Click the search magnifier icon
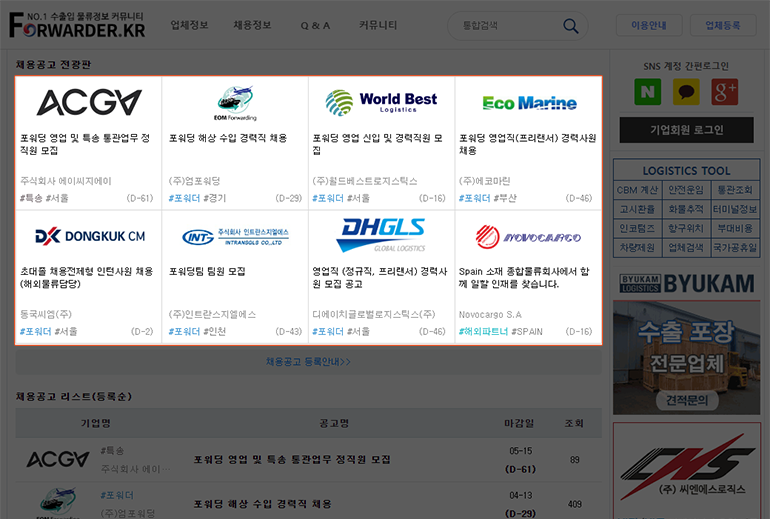Screen dimensions: 770x519 coord(571,26)
